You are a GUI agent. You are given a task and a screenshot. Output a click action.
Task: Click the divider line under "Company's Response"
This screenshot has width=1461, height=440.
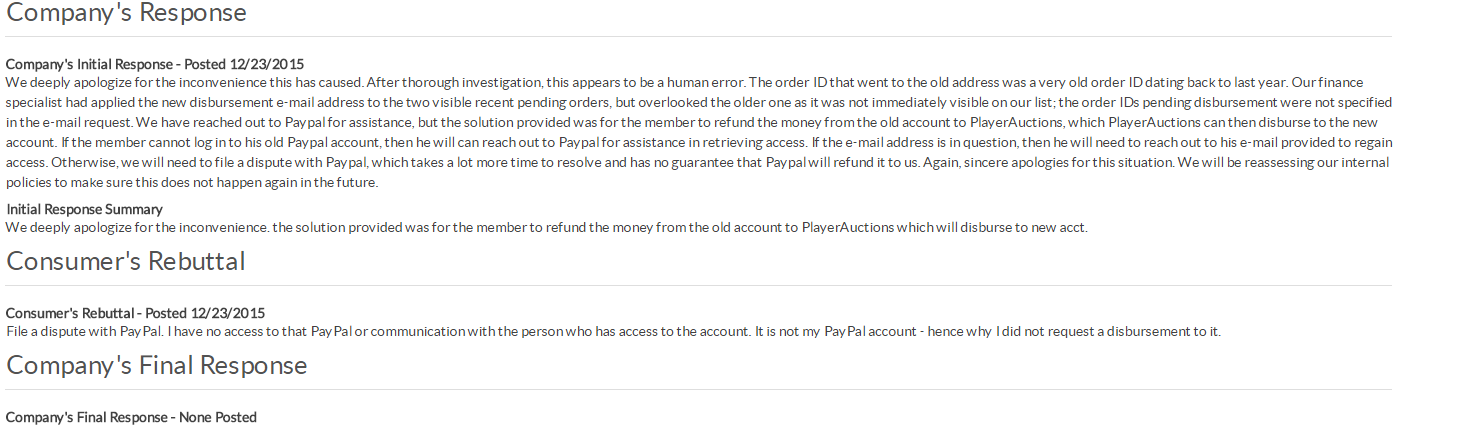[699, 37]
